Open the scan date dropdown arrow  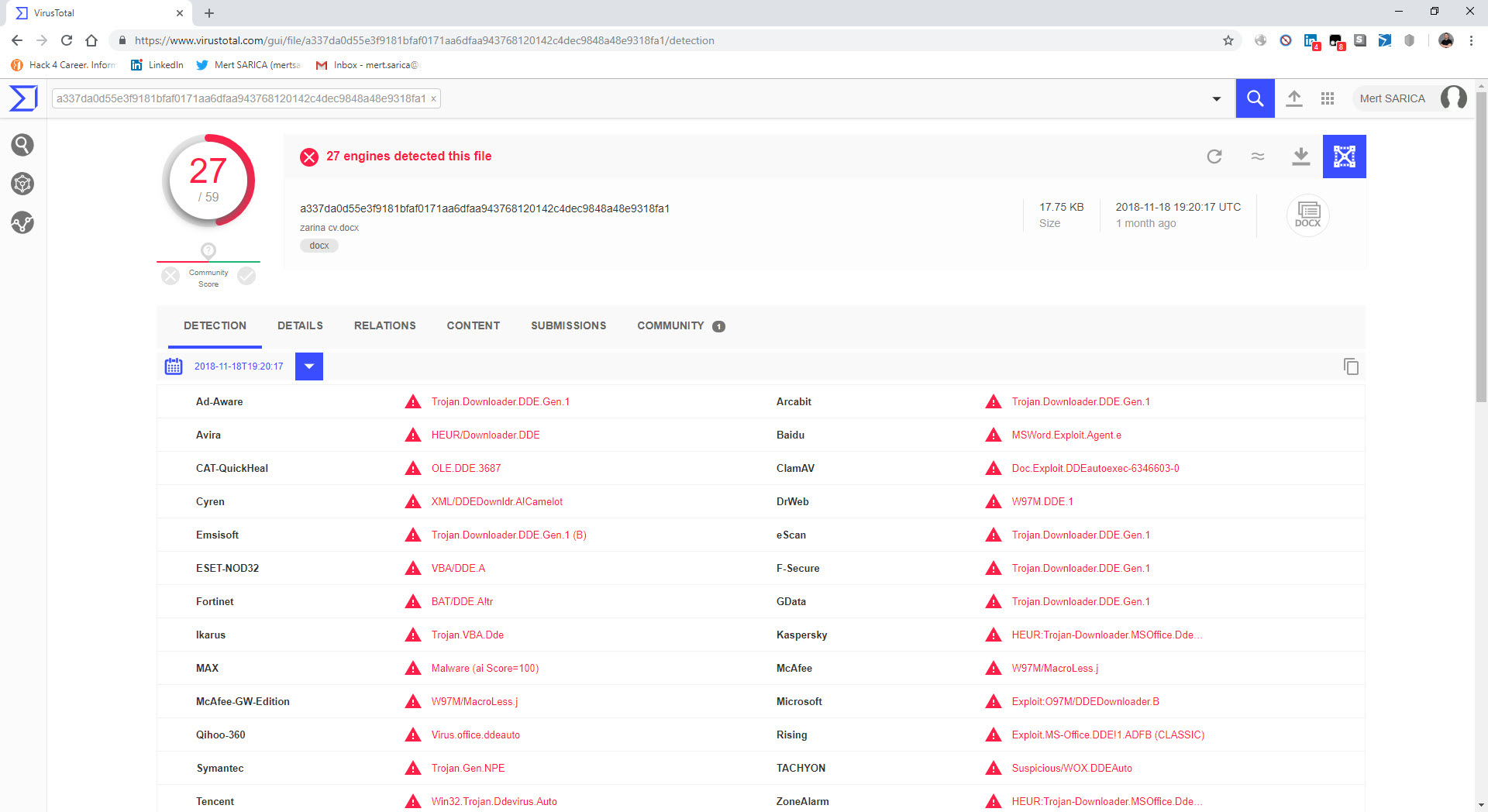(x=309, y=366)
